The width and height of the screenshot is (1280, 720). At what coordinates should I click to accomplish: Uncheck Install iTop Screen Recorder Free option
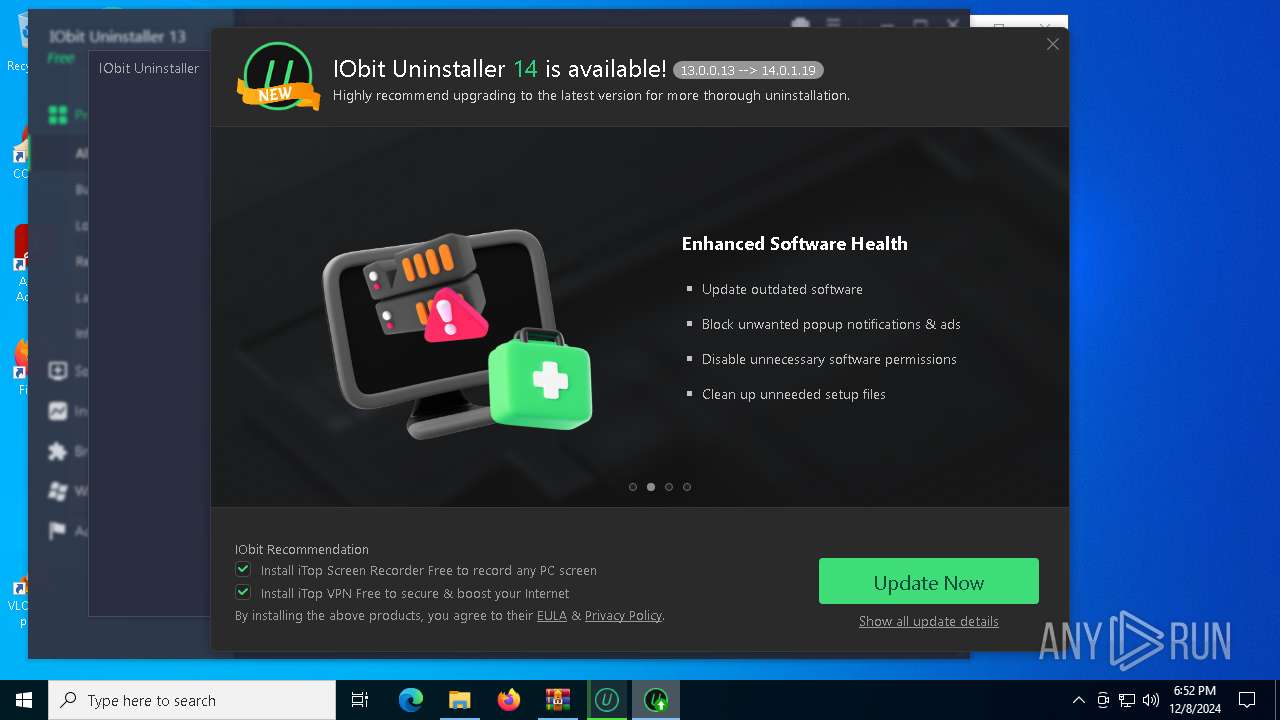click(x=243, y=569)
